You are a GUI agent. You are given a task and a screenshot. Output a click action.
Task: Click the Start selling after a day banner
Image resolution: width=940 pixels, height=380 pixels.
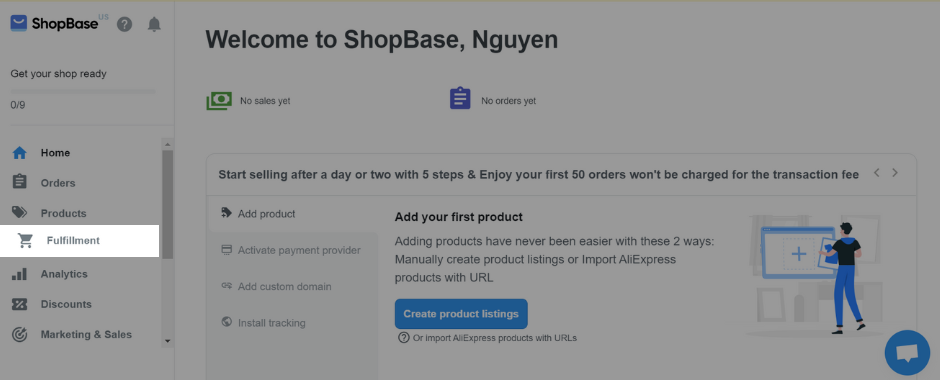click(x=538, y=174)
